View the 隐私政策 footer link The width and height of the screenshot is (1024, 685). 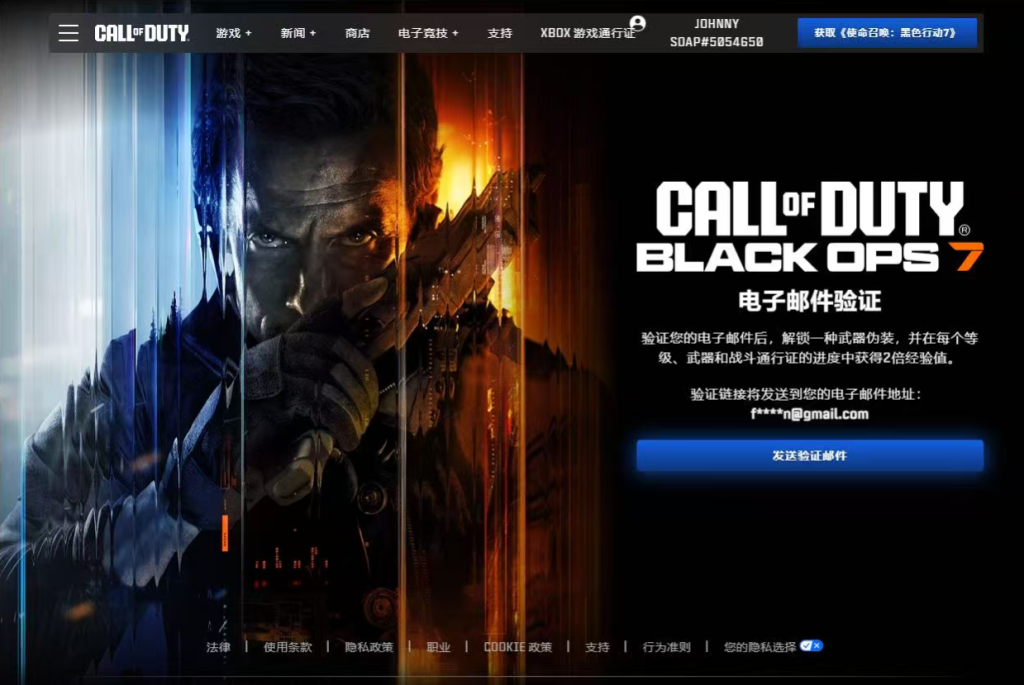click(x=369, y=647)
